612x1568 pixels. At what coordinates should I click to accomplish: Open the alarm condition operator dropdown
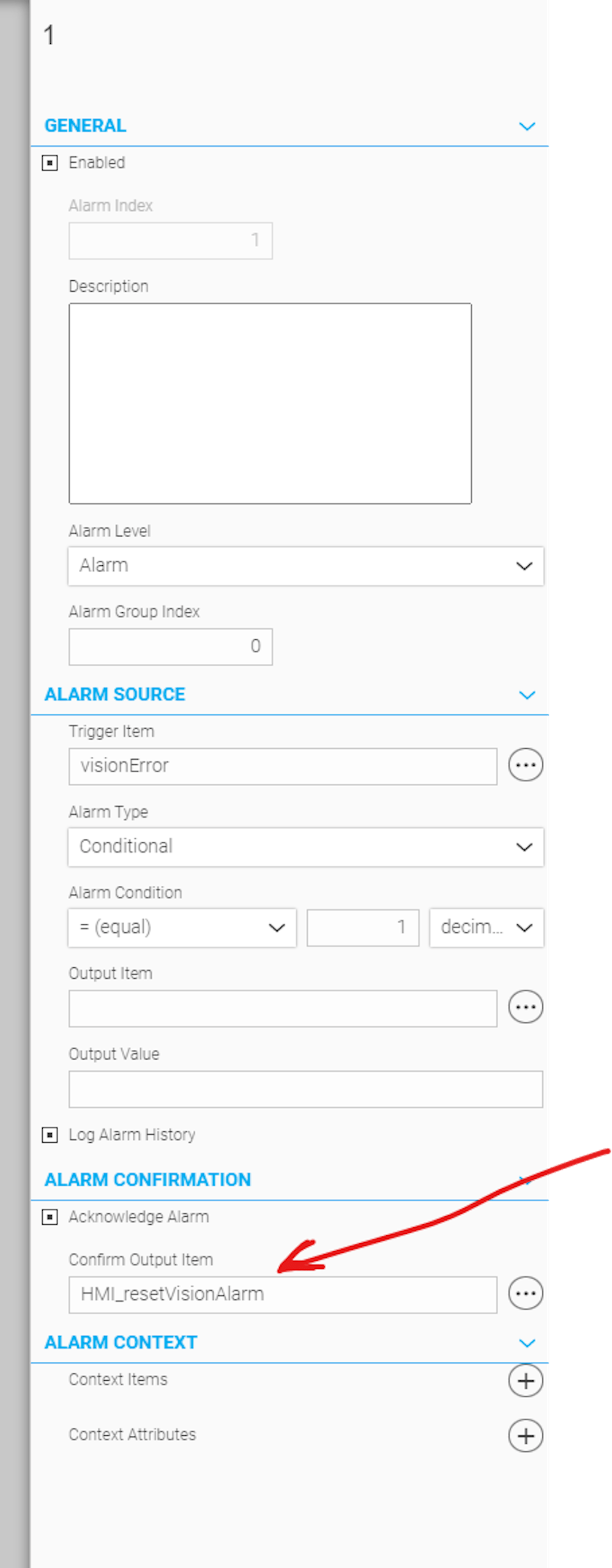pos(275,927)
